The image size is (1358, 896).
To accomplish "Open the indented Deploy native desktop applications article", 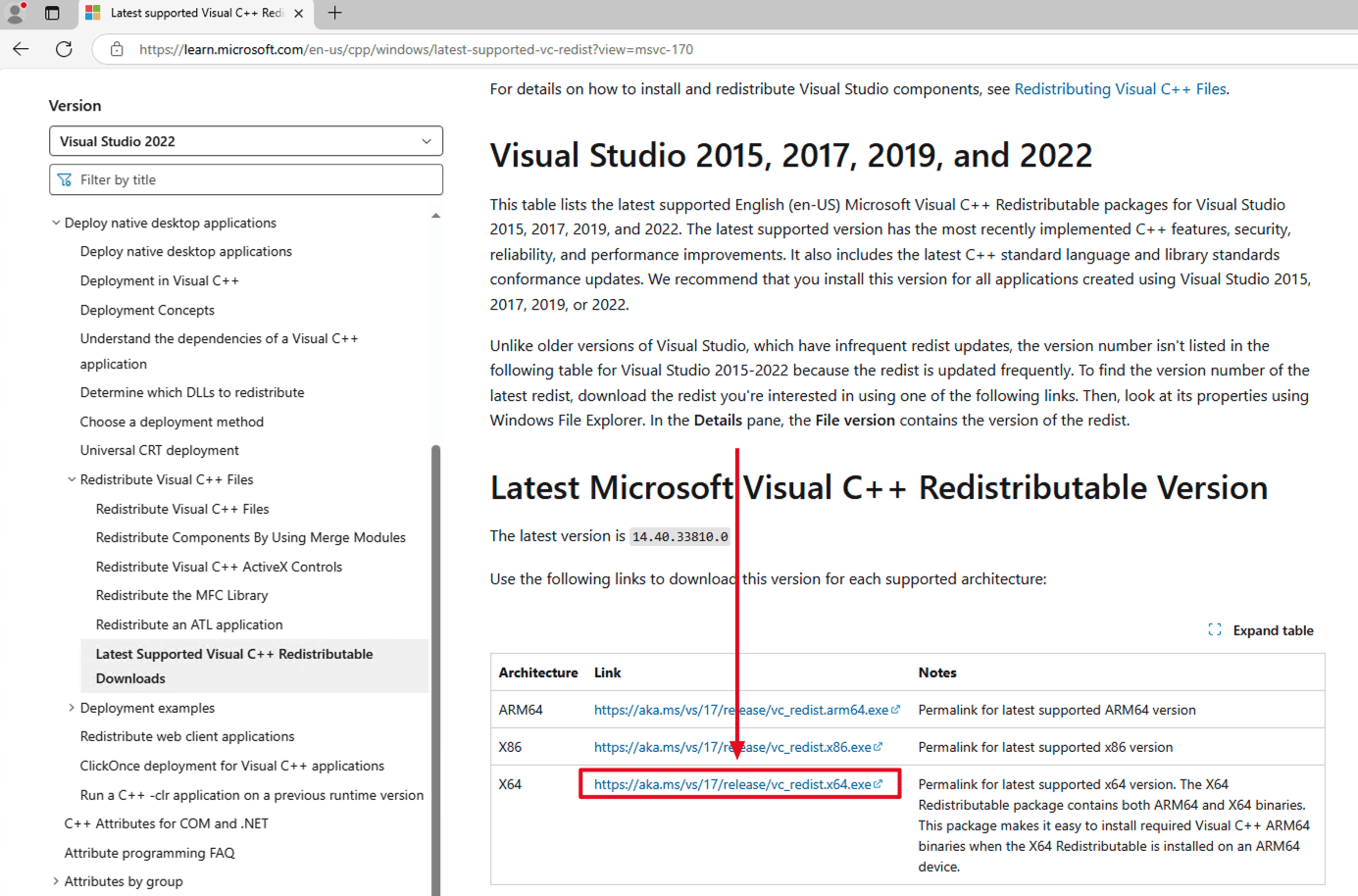I will click(x=186, y=251).
